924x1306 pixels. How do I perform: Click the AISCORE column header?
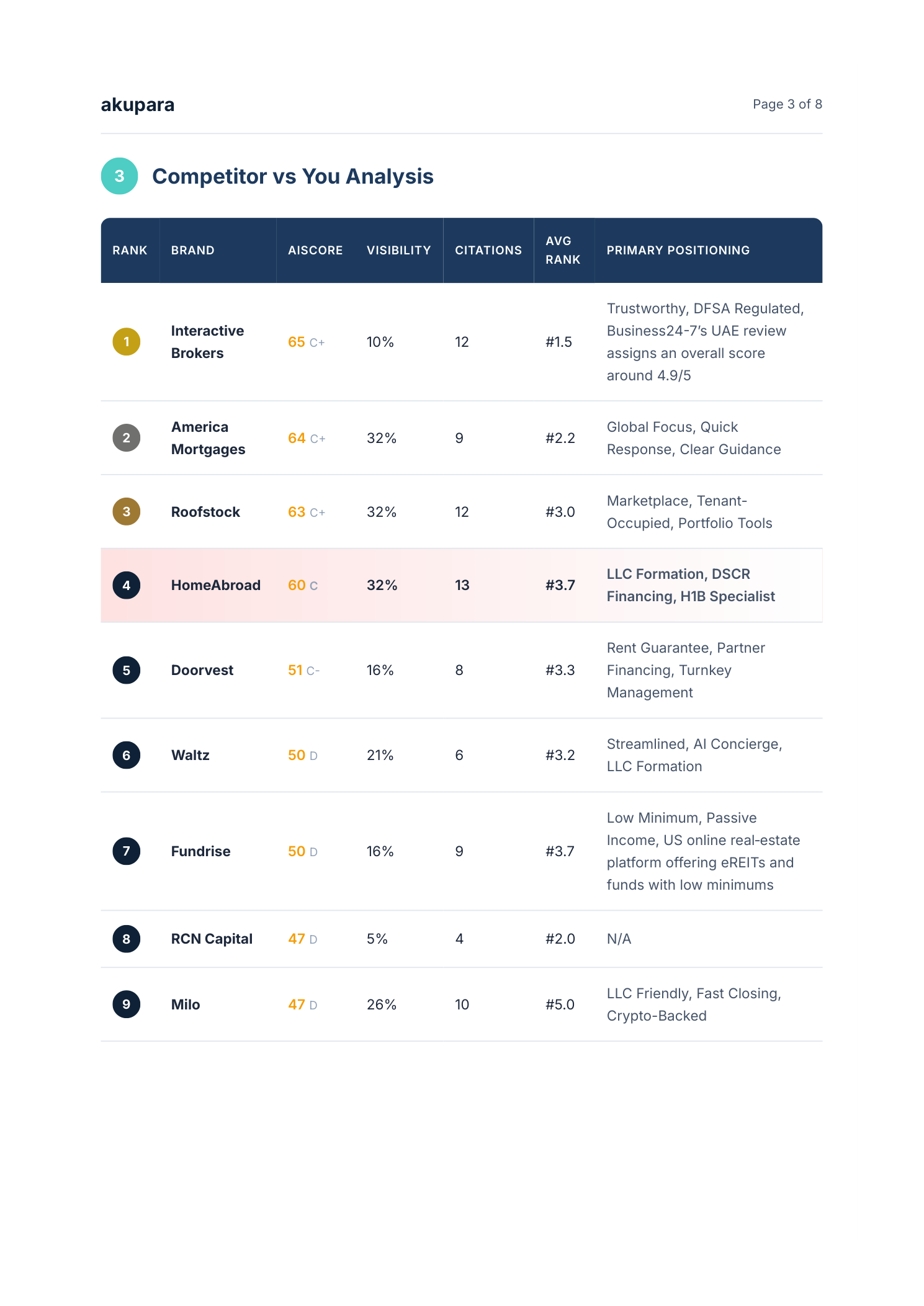tap(315, 250)
